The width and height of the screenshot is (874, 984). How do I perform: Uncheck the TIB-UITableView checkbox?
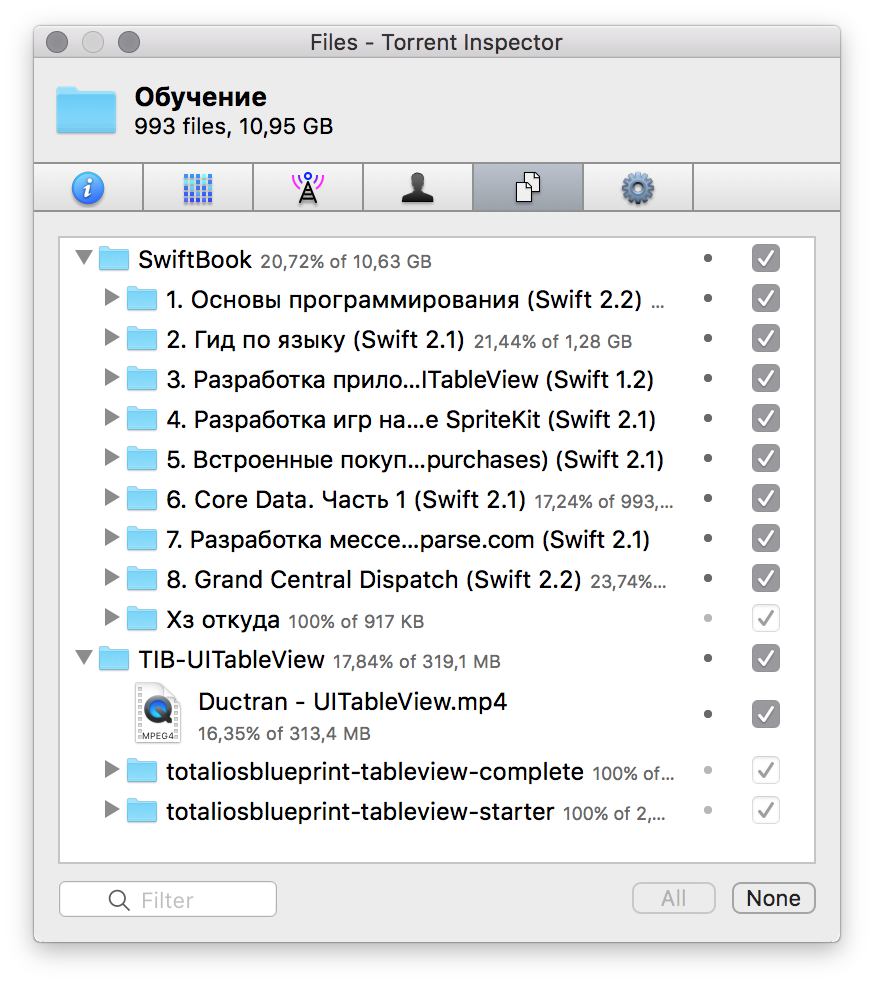point(765,658)
